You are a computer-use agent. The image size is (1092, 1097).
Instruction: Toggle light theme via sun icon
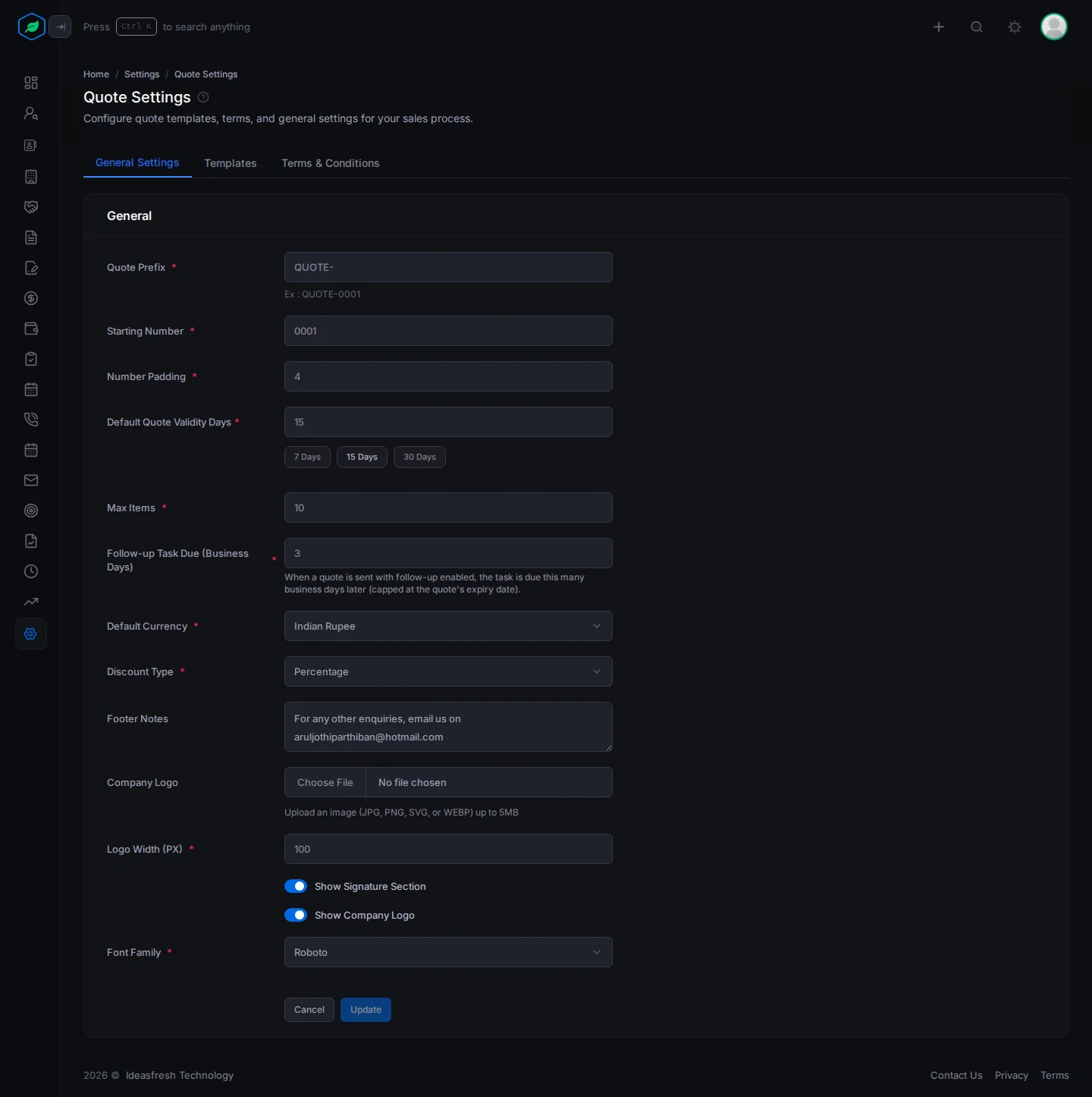pyautogui.click(x=1015, y=27)
